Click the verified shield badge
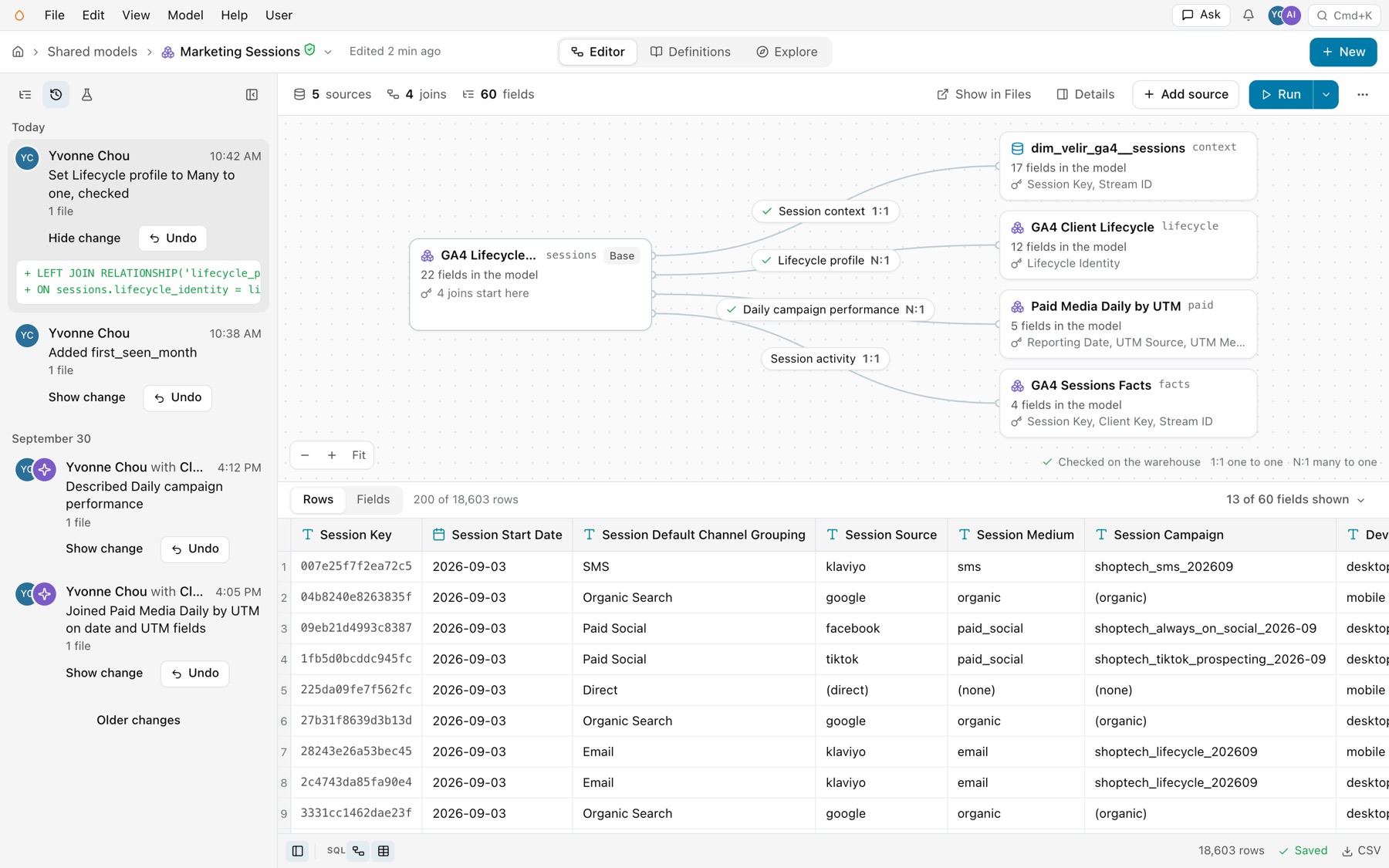1389x868 pixels. click(x=310, y=50)
